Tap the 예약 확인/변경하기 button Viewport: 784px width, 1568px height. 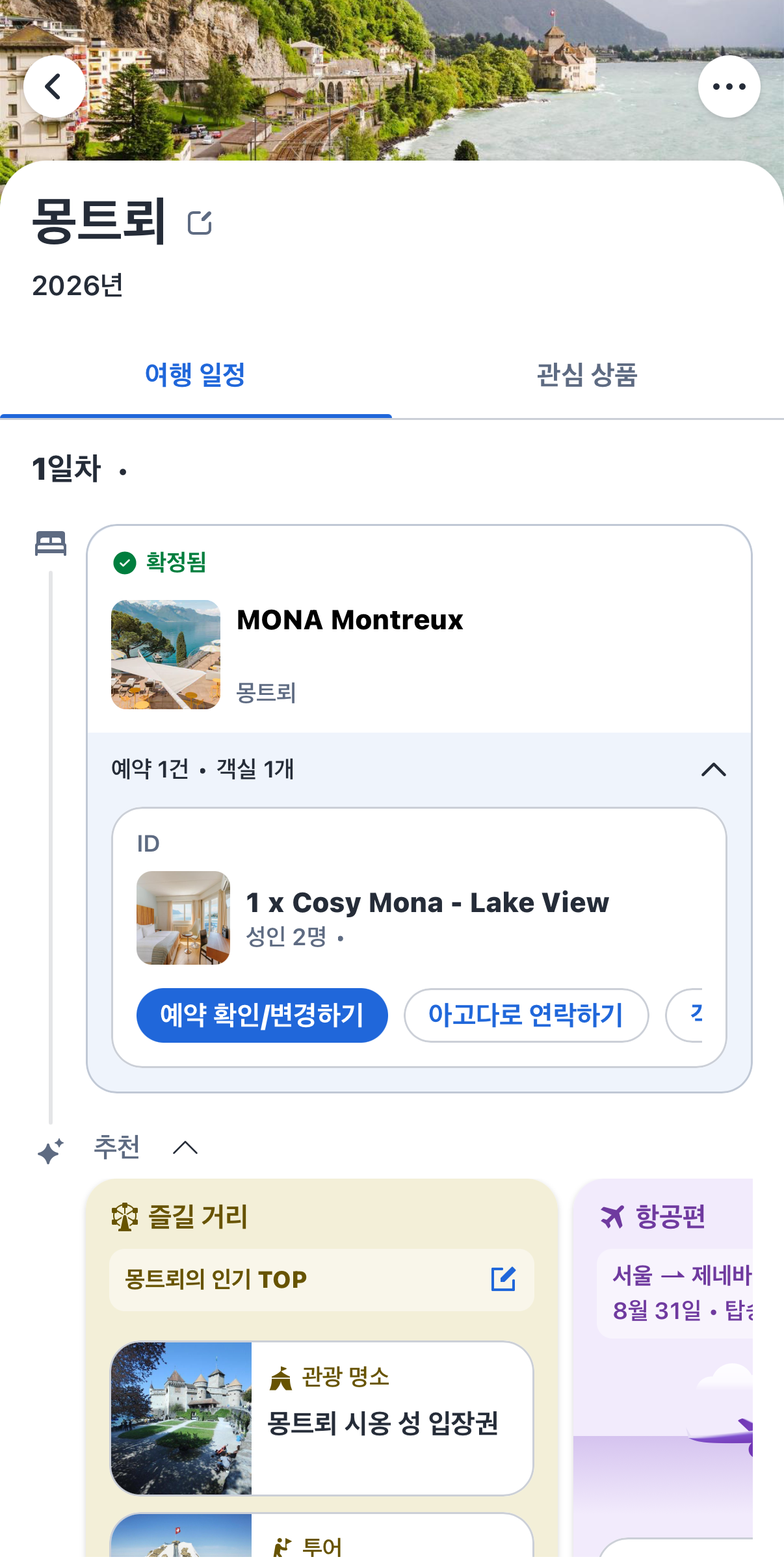click(262, 1015)
